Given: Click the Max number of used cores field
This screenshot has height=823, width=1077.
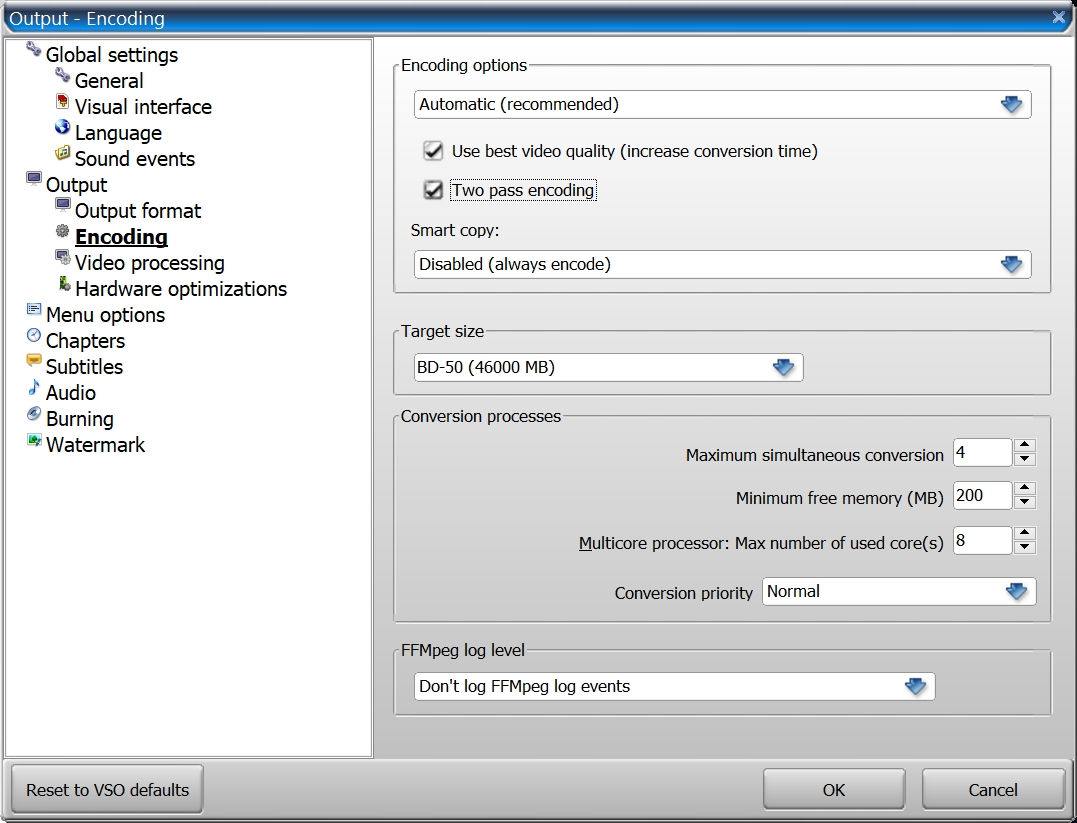Looking at the screenshot, I should point(983,541).
